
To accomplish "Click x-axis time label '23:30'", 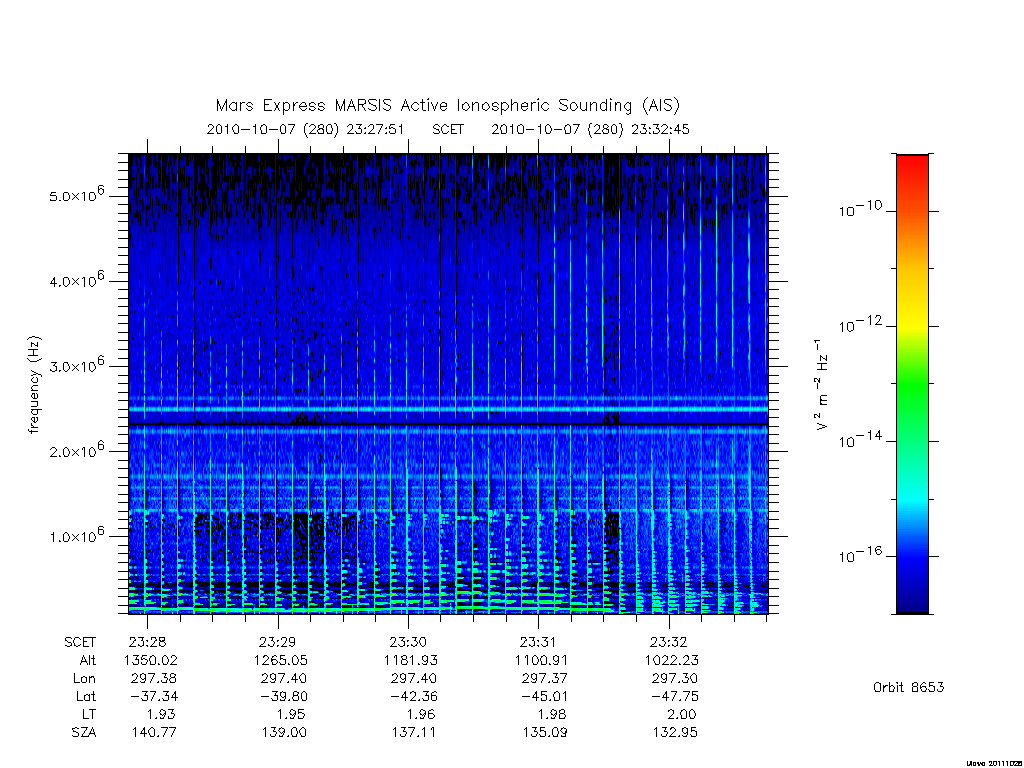I will click(x=408, y=642).
